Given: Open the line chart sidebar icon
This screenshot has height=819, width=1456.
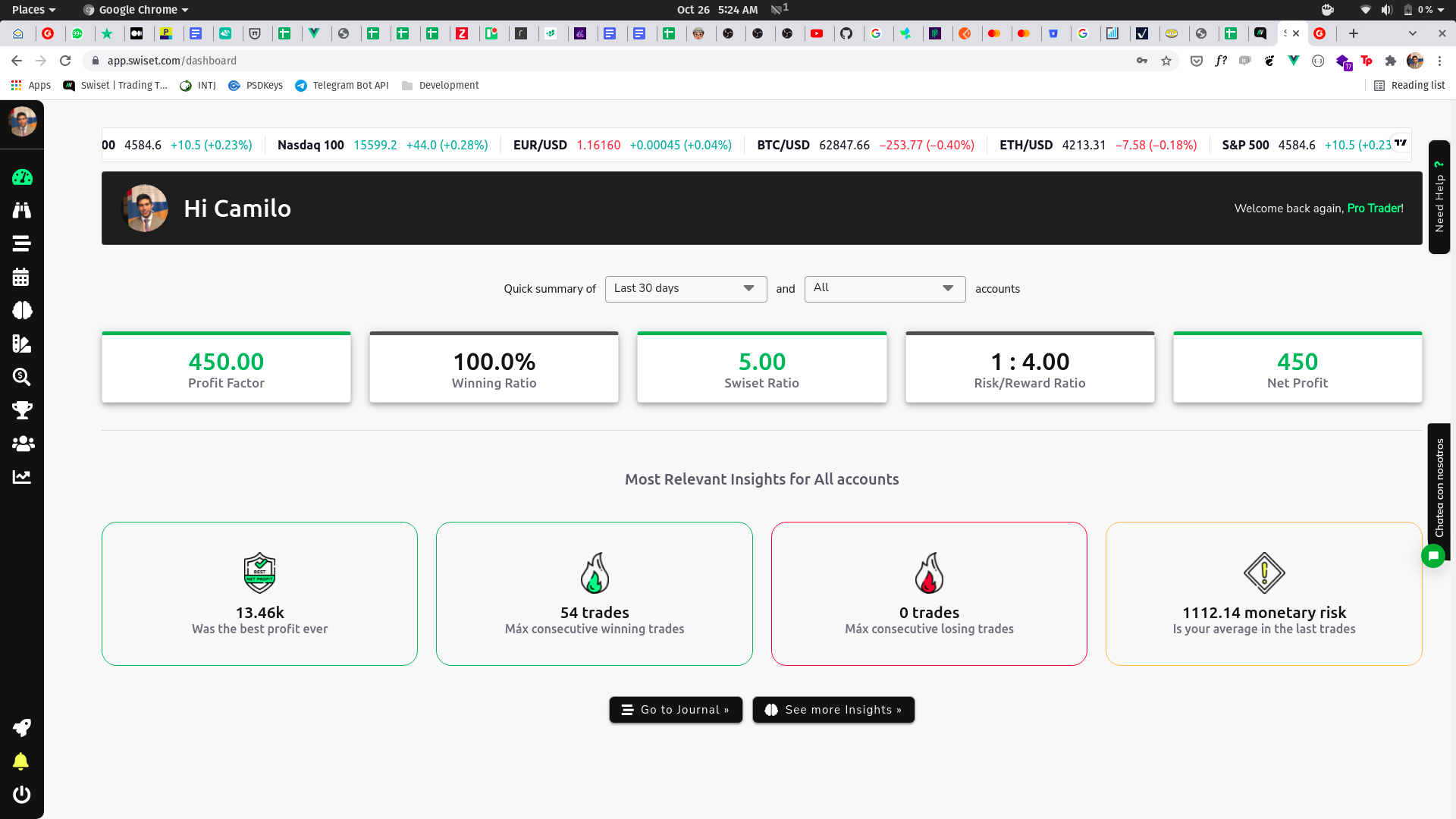Looking at the screenshot, I should (x=21, y=477).
